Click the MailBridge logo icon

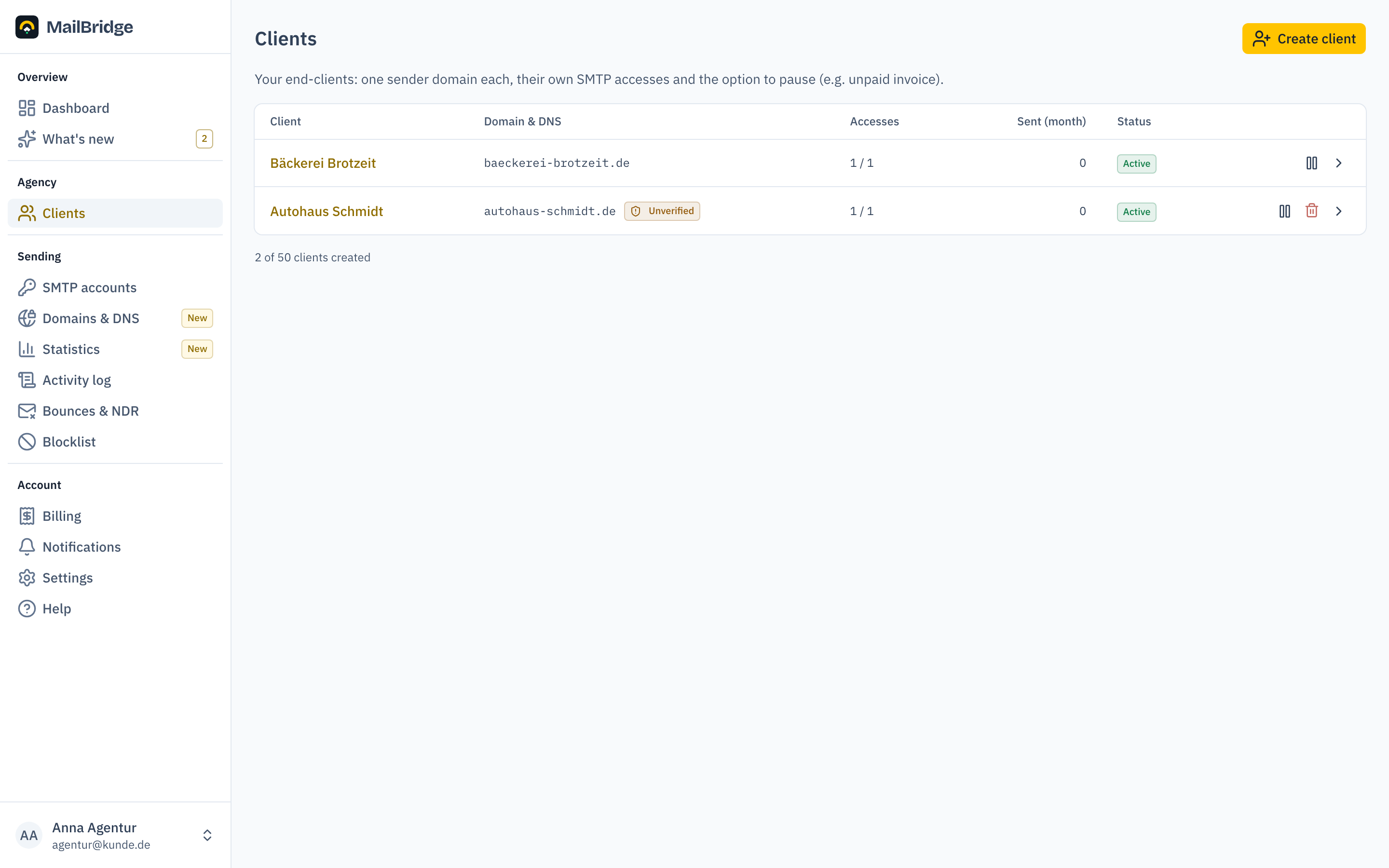click(27, 27)
